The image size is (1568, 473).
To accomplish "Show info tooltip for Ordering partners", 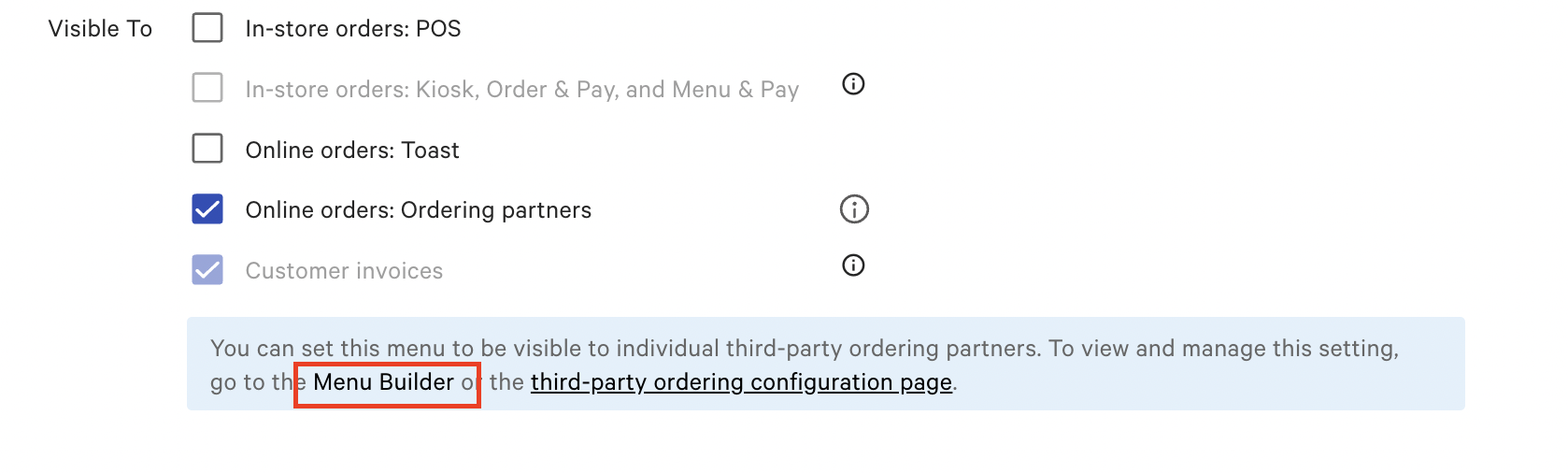I will click(854, 208).
